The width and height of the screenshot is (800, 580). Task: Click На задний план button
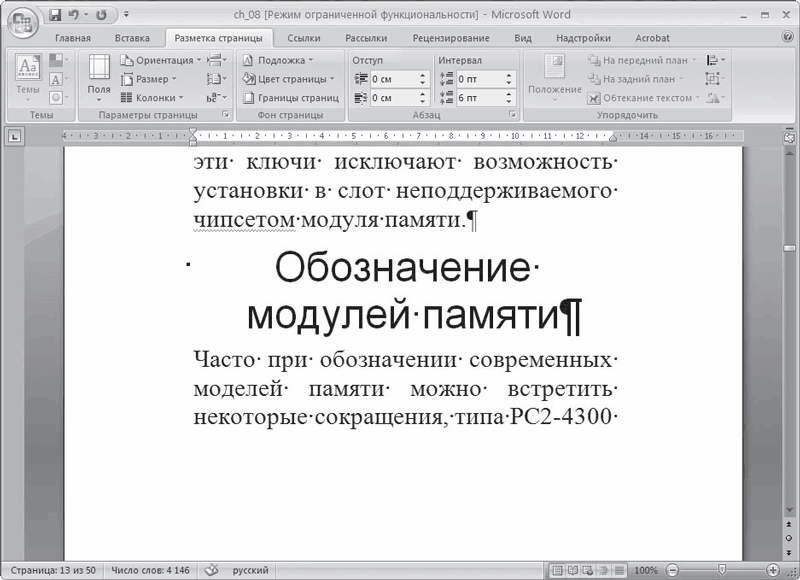click(636, 79)
